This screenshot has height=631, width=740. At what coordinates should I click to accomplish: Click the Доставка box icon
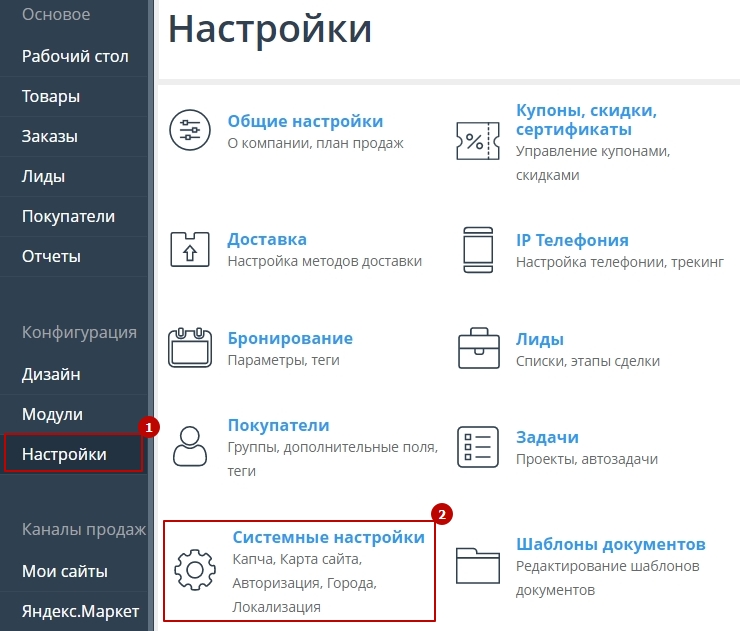[189, 249]
